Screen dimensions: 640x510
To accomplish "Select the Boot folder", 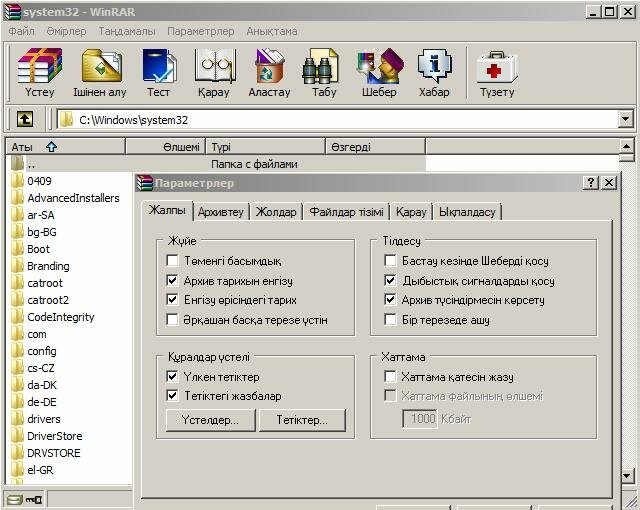I will click(31, 249).
